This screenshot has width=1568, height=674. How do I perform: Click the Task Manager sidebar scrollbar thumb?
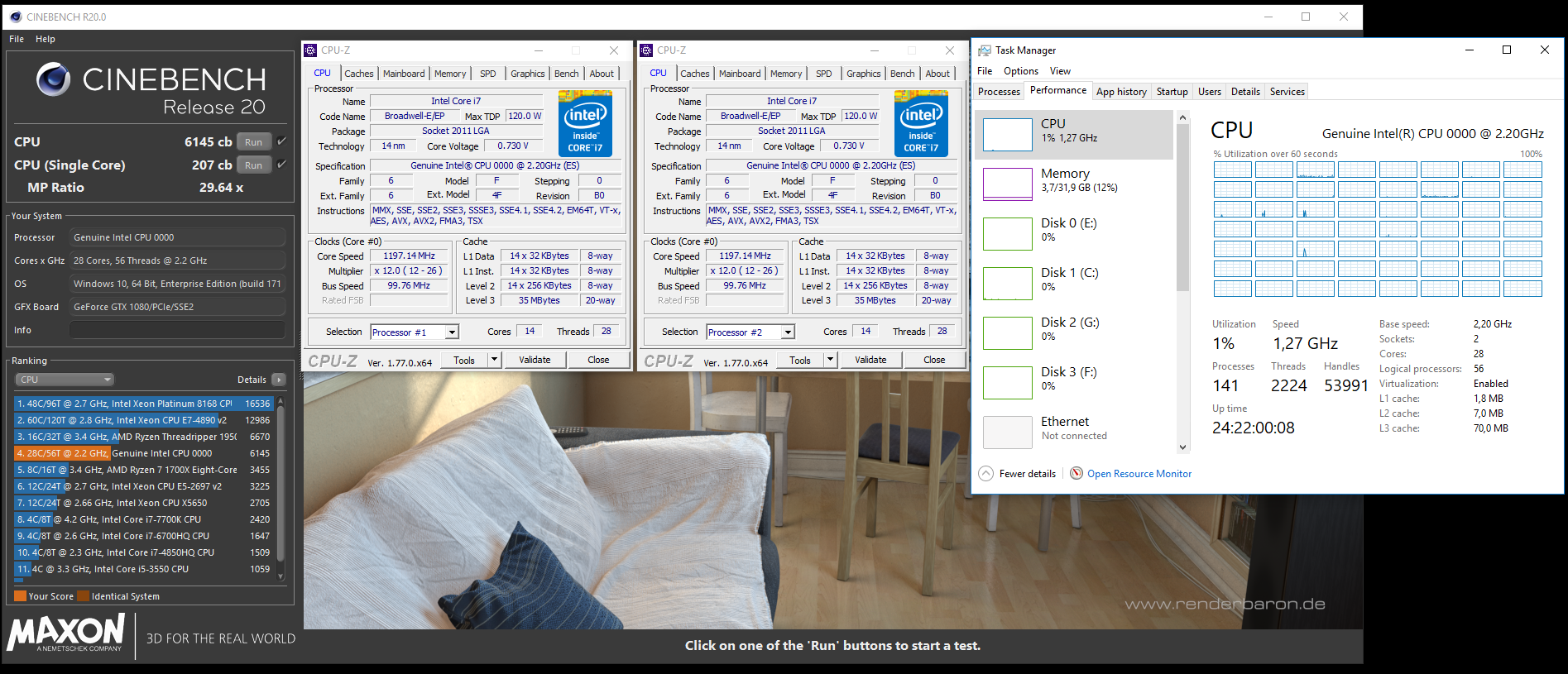click(1182, 208)
